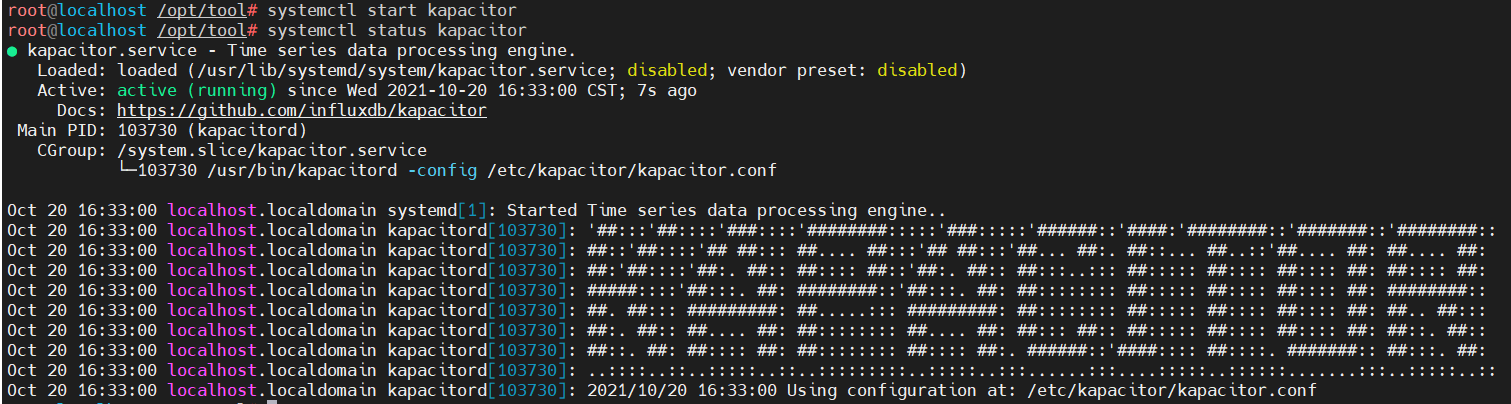Click the 'Time series data processing engine' service title
Viewport: 1511px width, 404px height.
(x=397, y=50)
